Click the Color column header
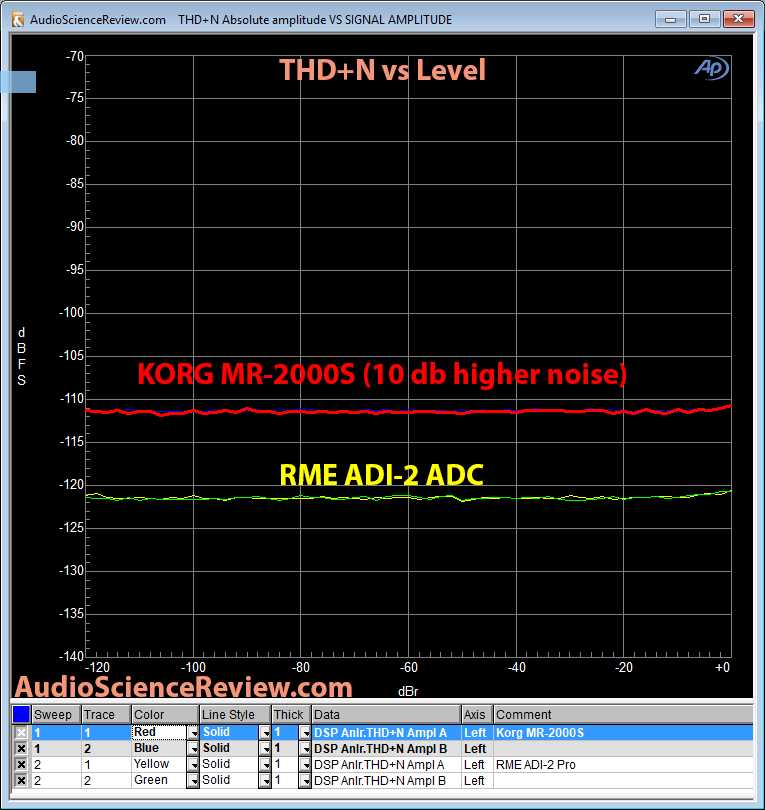 pyautogui.click(x=165, y=714)
